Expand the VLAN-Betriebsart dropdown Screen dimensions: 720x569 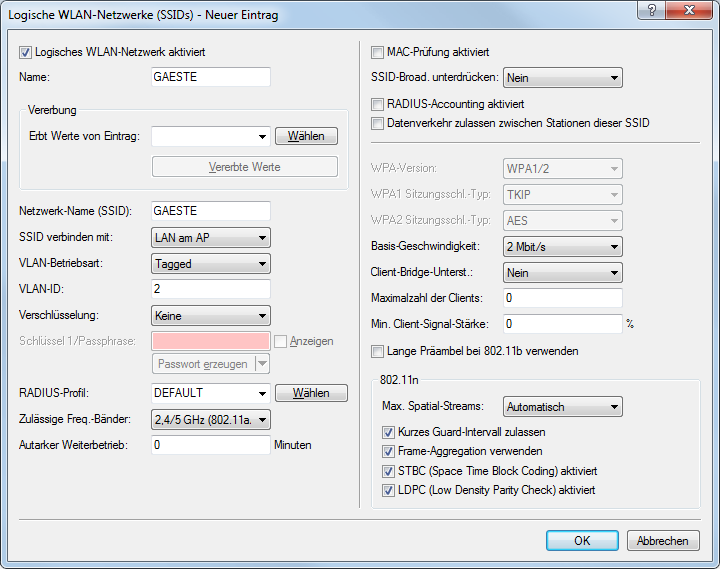pos(211,263)
